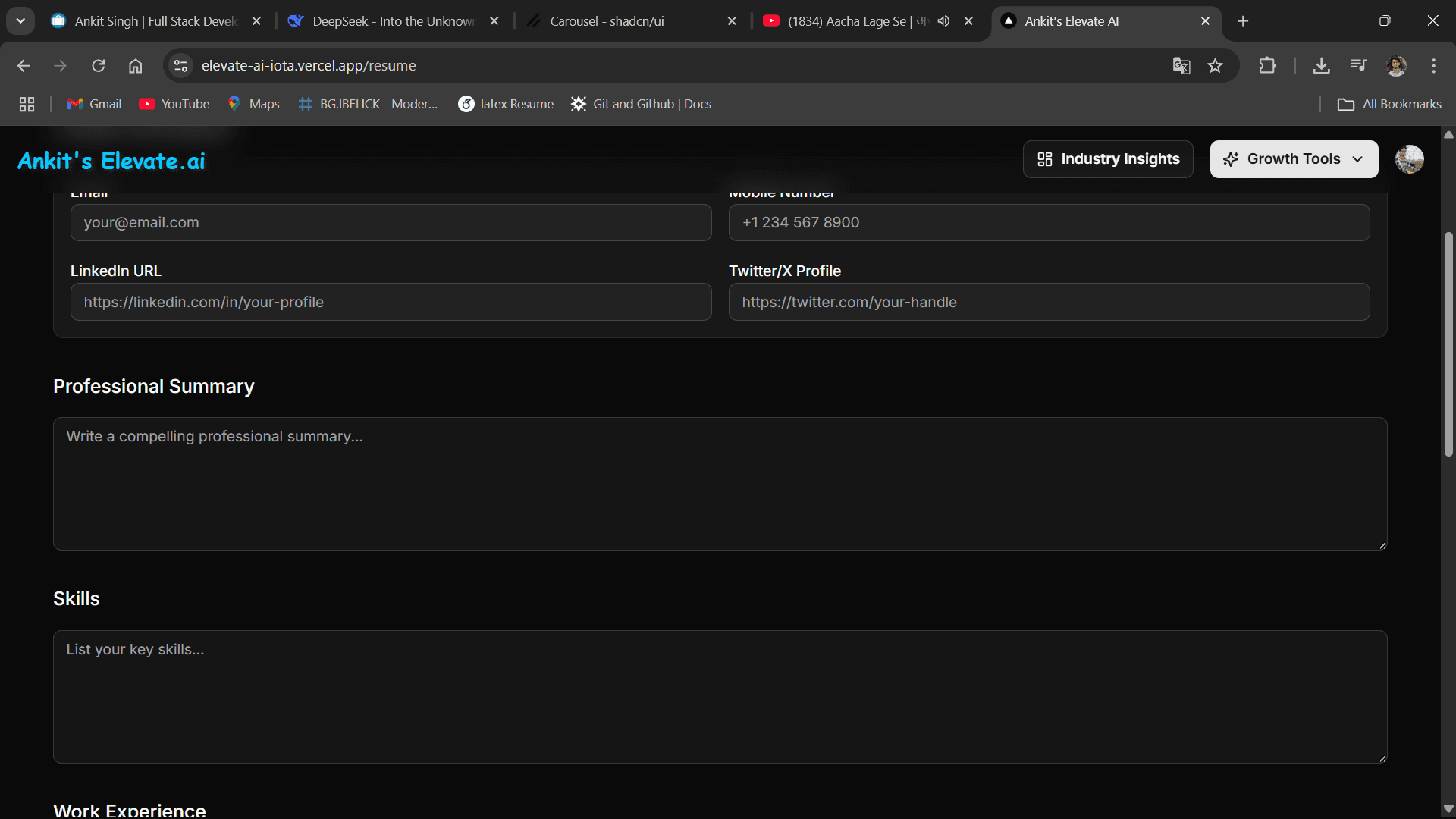Open the user avatar in site header

click(x=1409, y=159)
